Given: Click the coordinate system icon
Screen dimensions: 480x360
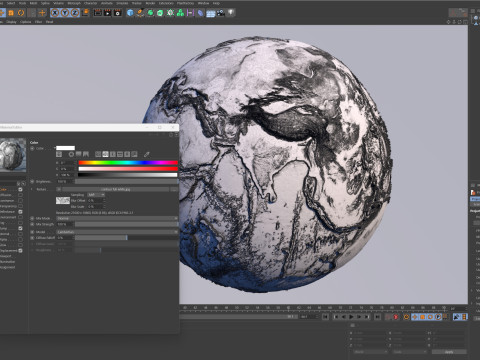Looking at the screenshot, I should 86,13.
